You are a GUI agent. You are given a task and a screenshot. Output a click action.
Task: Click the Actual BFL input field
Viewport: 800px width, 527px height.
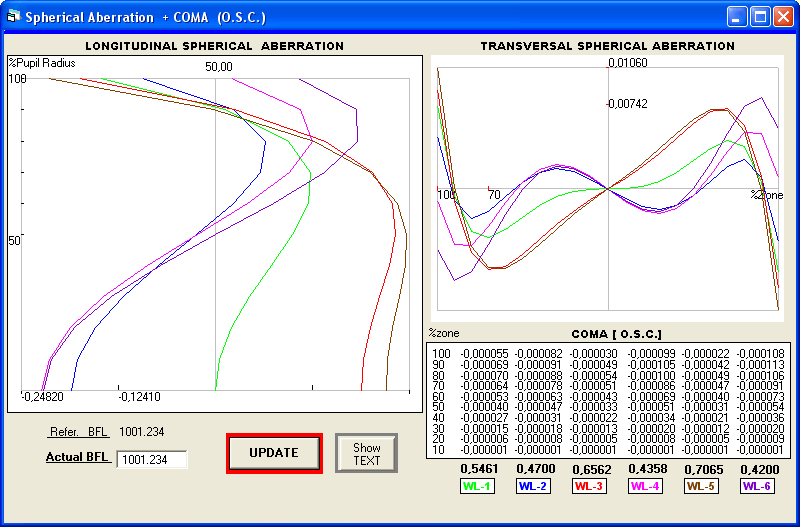[x=152, y=460]
